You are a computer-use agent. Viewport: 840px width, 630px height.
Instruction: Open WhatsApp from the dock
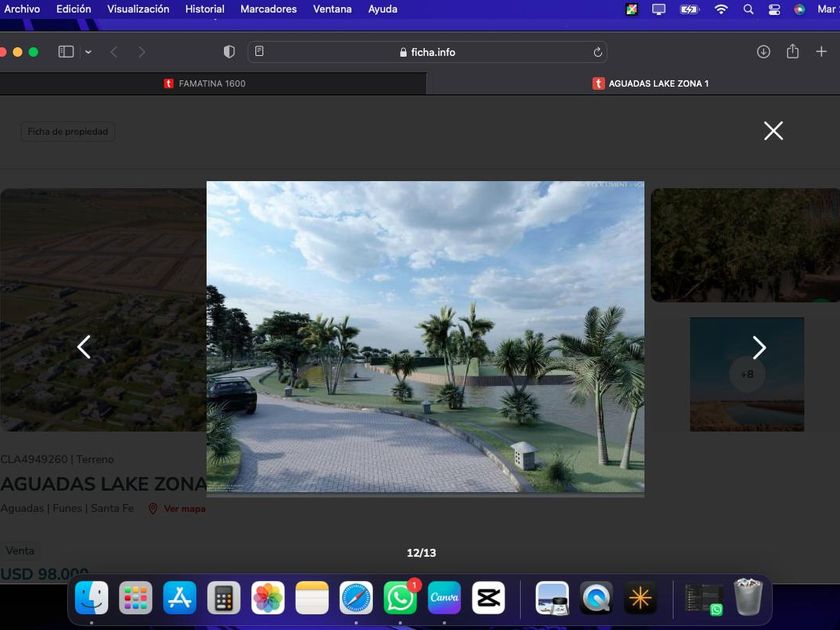400,598
